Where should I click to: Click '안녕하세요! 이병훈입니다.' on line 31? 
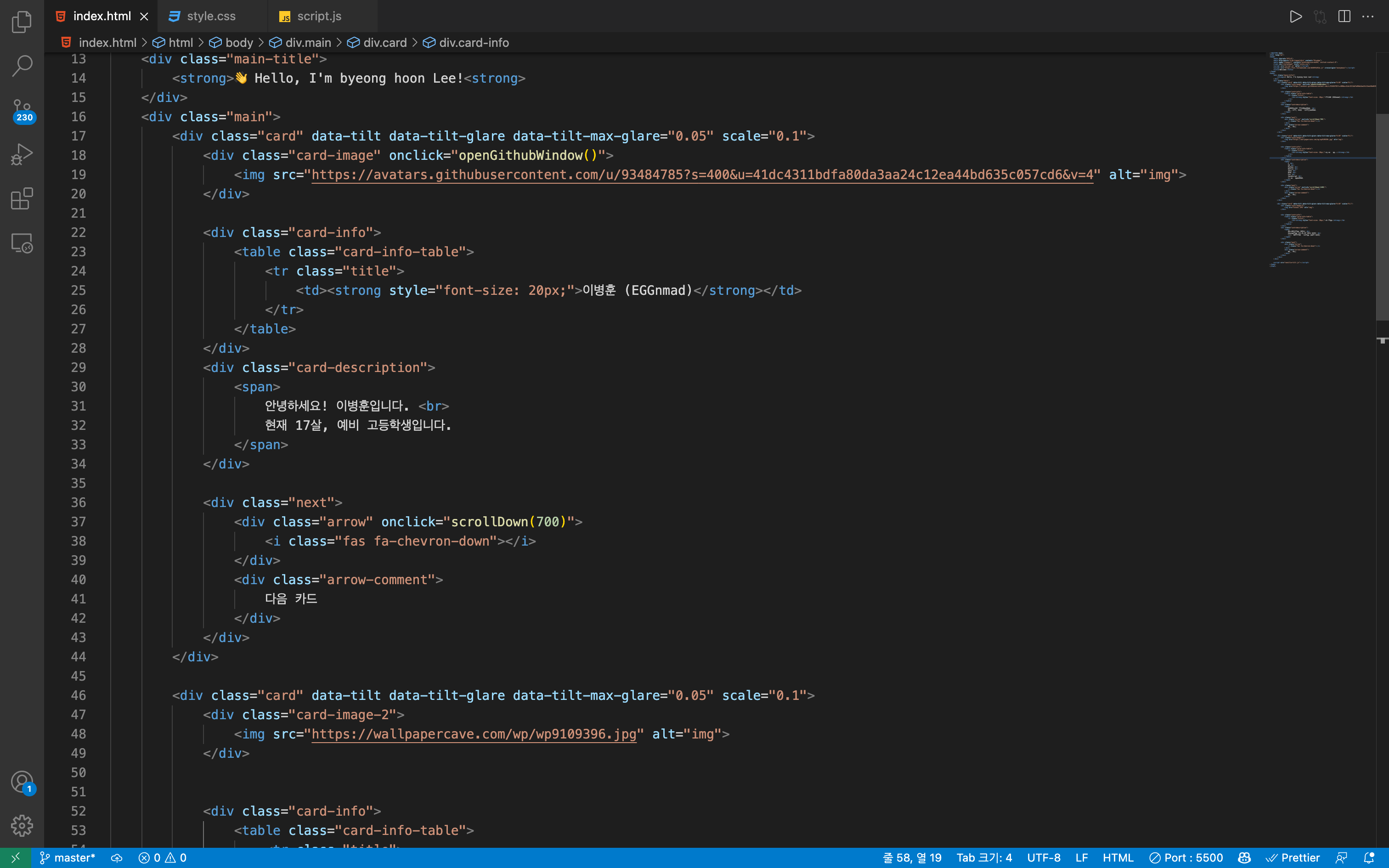[337, 406]
